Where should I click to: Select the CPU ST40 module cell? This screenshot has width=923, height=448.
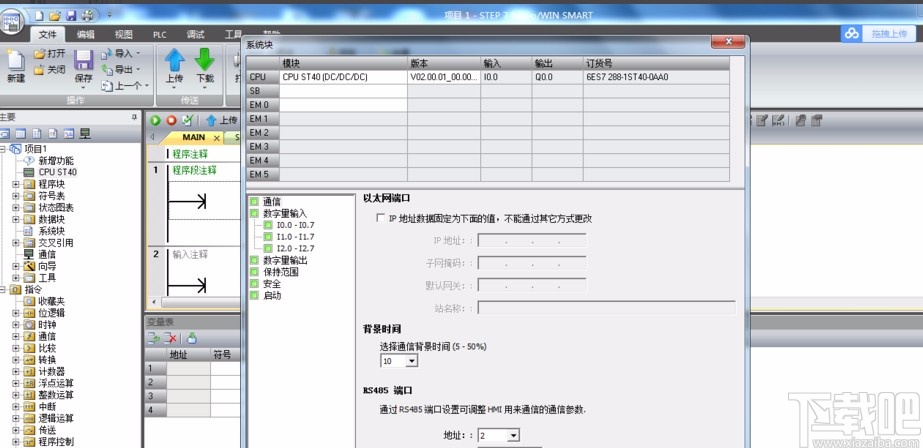(343, 77)
